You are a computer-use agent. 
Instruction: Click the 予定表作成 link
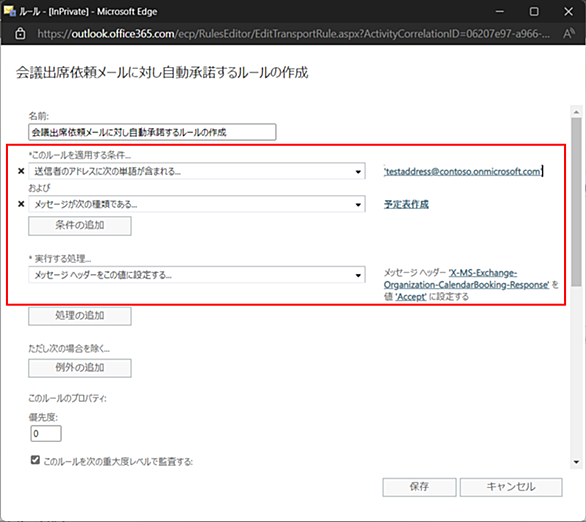click(406, 204)
